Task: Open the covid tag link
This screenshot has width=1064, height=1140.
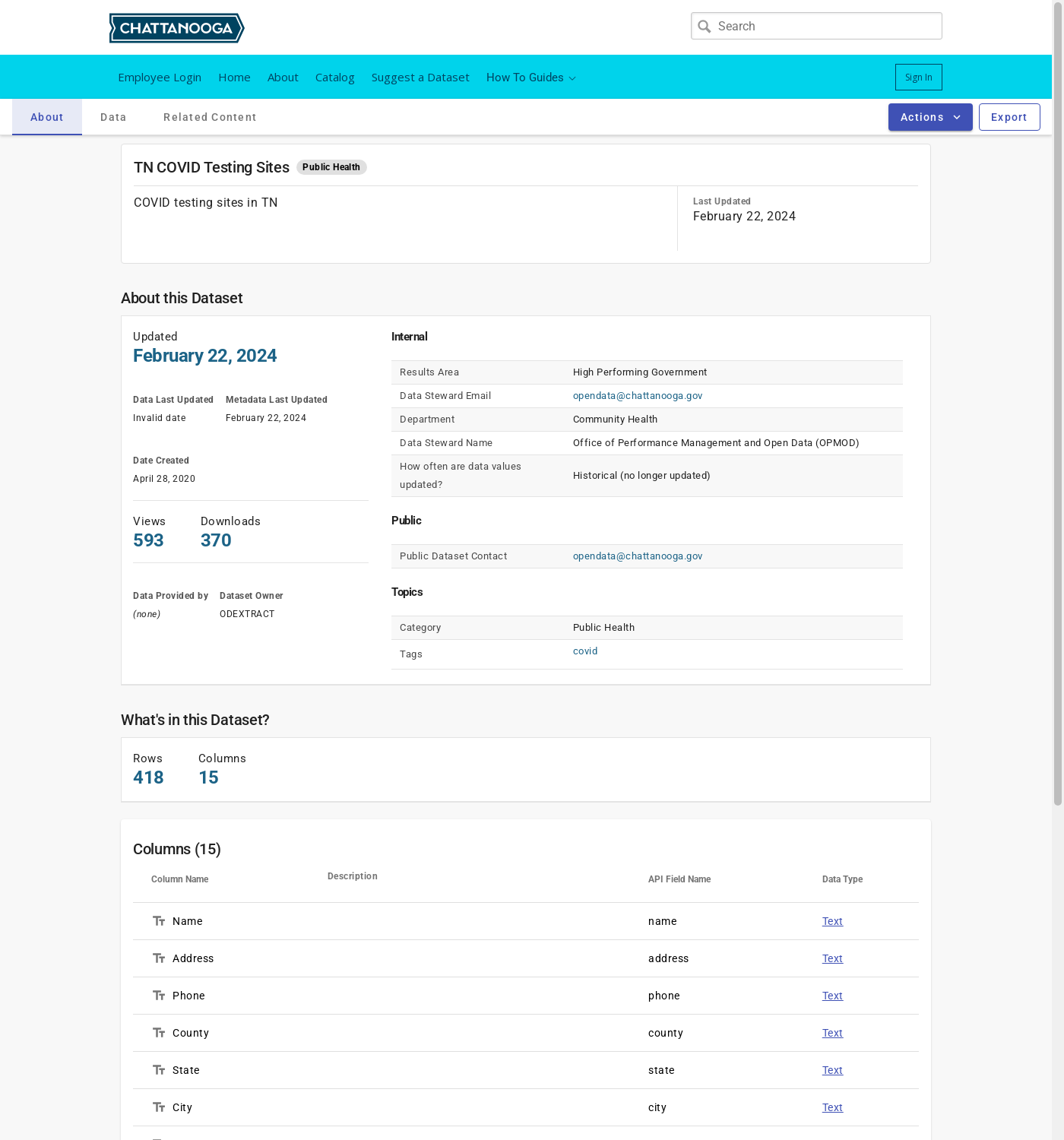Action: point(585,651)
